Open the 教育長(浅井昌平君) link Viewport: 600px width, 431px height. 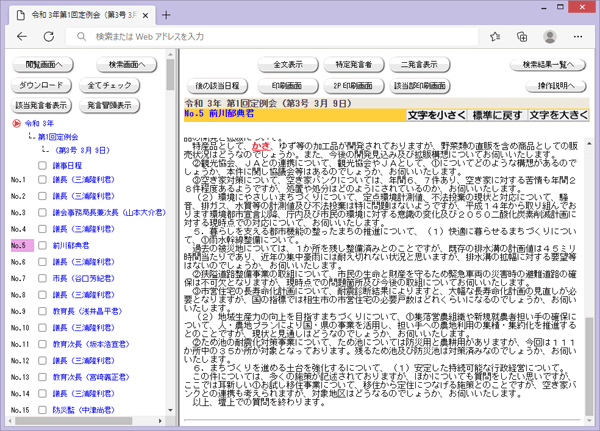(87, 311)
